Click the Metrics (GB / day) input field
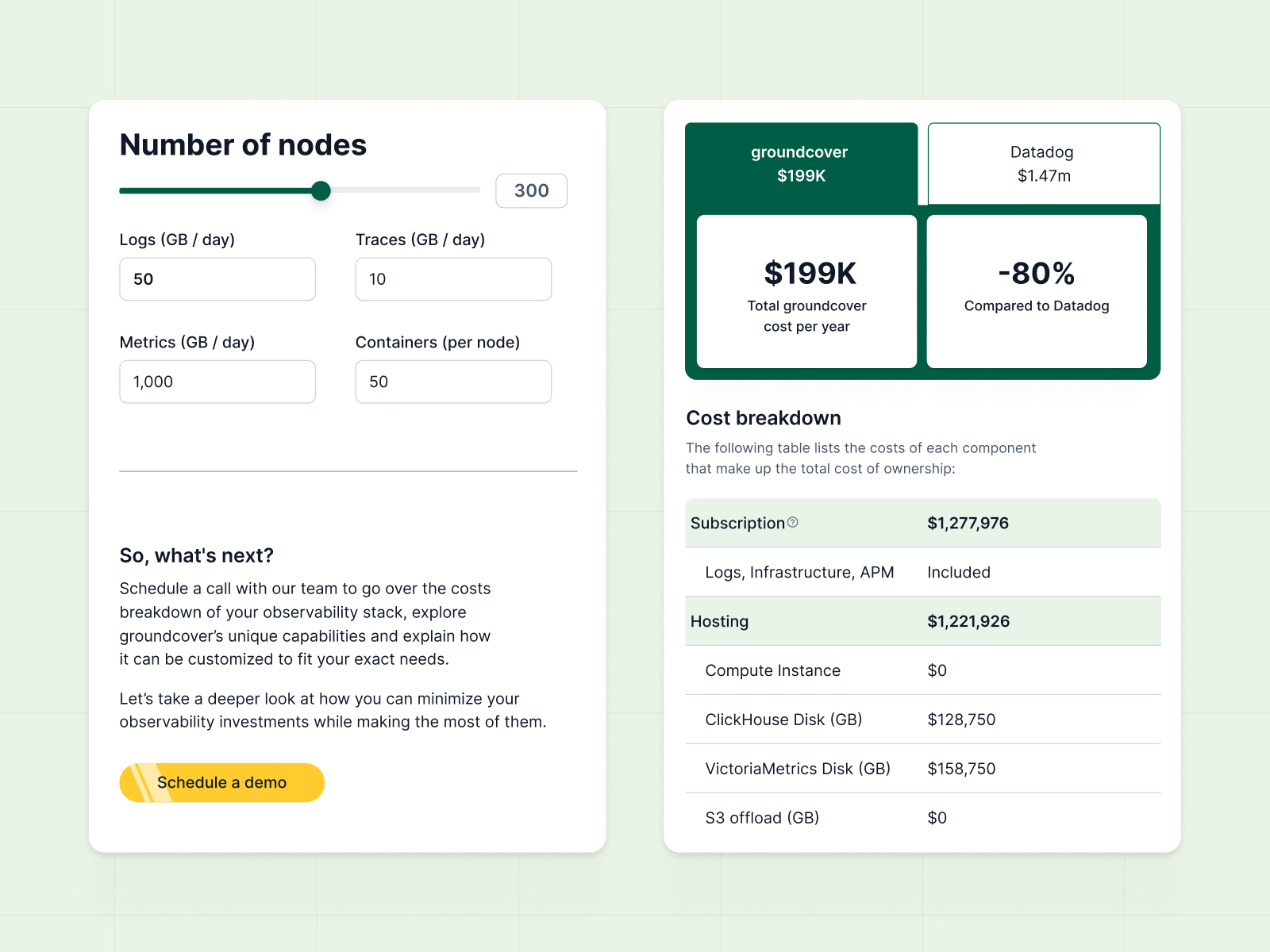The image size is (1270, 952). point(217,382)
